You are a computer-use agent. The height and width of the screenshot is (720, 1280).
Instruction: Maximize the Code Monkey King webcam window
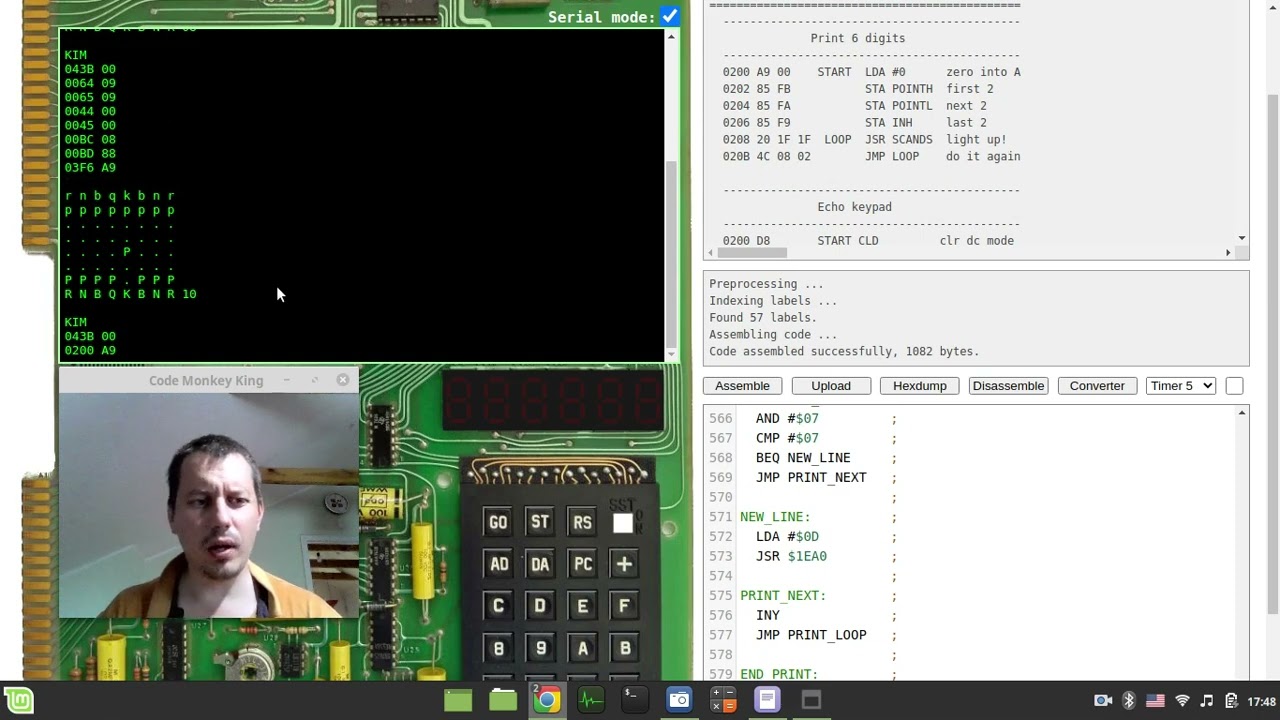[x=314, y=380]
